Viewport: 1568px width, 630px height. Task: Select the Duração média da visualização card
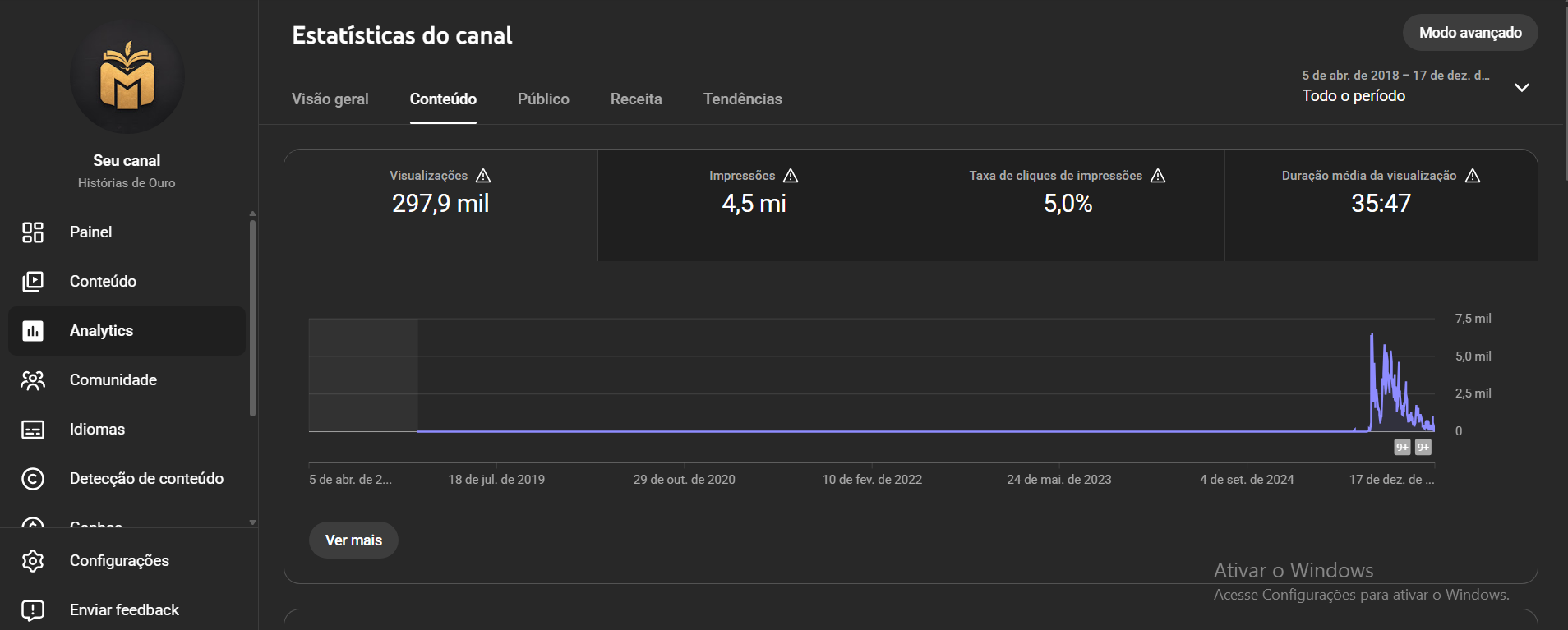(x=1381, y=205)
